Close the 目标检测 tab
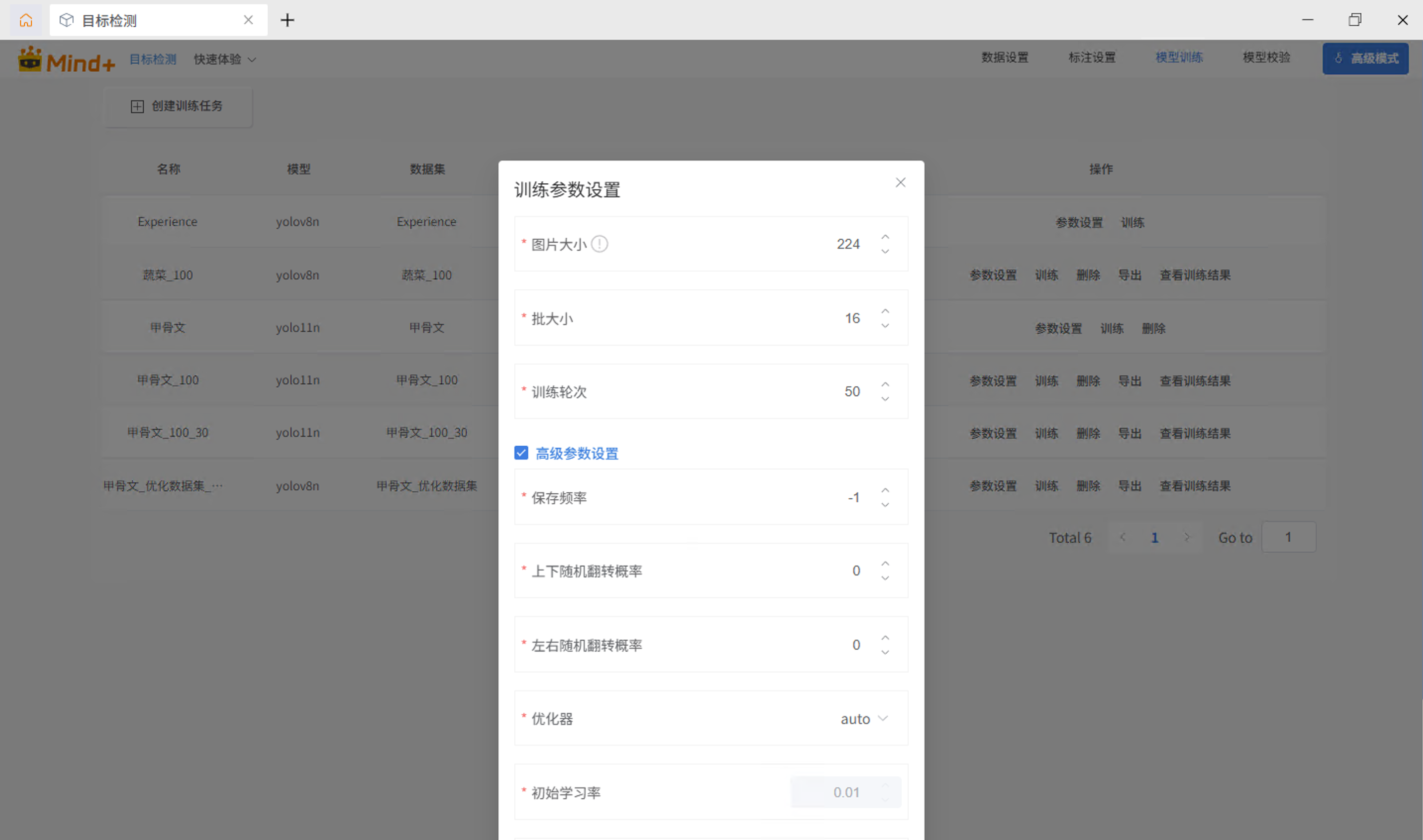The width and height of the screenshot is (1423, 840). (x=249, y=20)
